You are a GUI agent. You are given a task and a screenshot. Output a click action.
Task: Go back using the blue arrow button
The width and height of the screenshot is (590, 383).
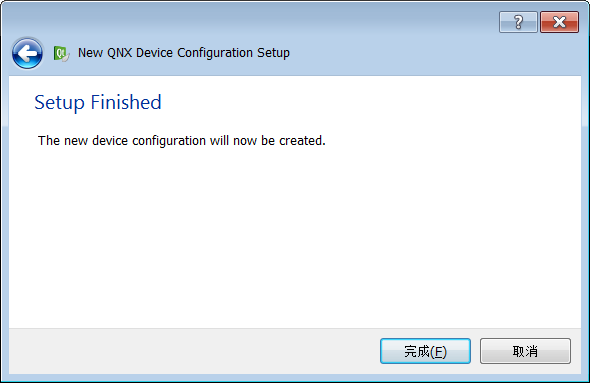tap(27, 53)
